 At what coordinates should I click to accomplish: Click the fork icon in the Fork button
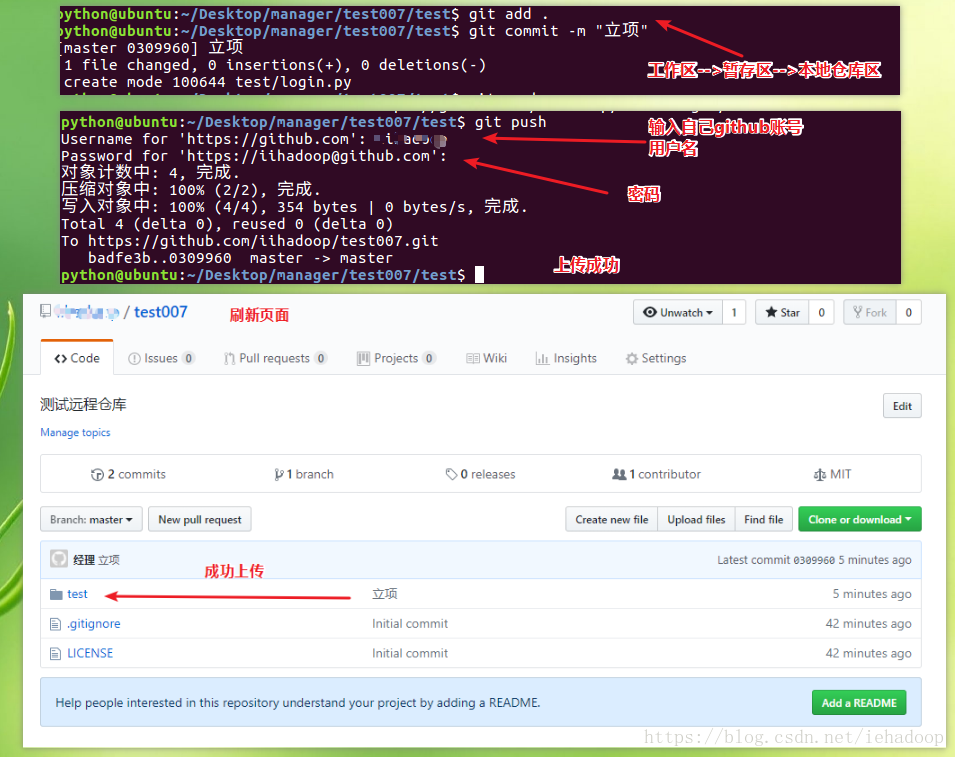[x=858, y=312]
